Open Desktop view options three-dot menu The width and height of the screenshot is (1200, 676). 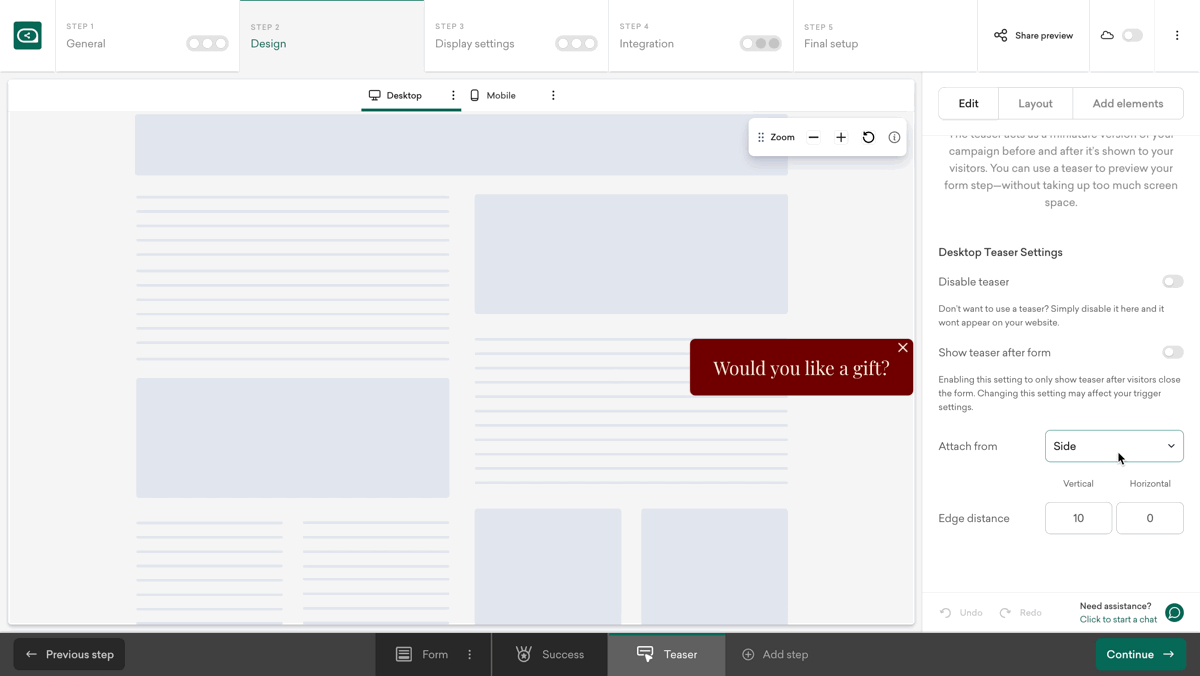453,96
